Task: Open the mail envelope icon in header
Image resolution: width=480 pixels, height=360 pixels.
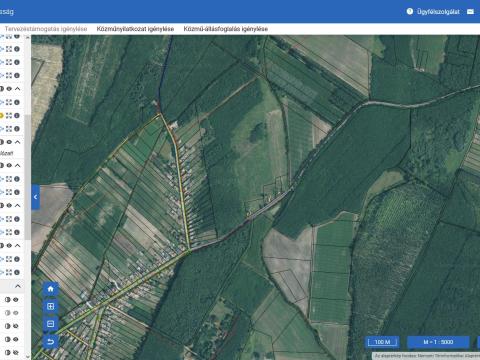Action: pyautogui.click(x=470, y=12)
